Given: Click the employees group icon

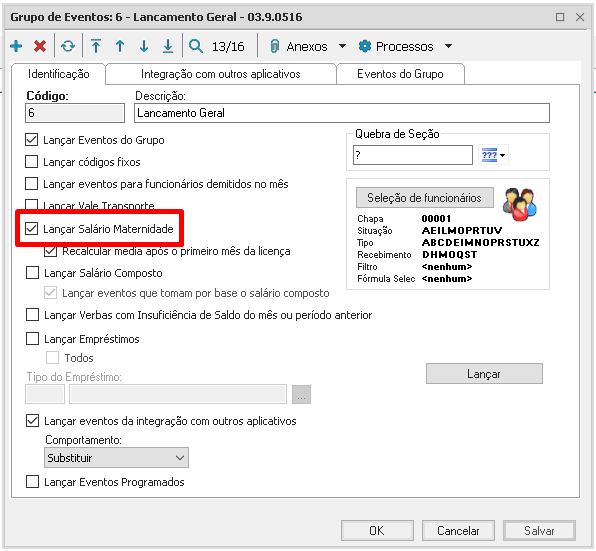Looking at the screenshot, I should [520, 204].
